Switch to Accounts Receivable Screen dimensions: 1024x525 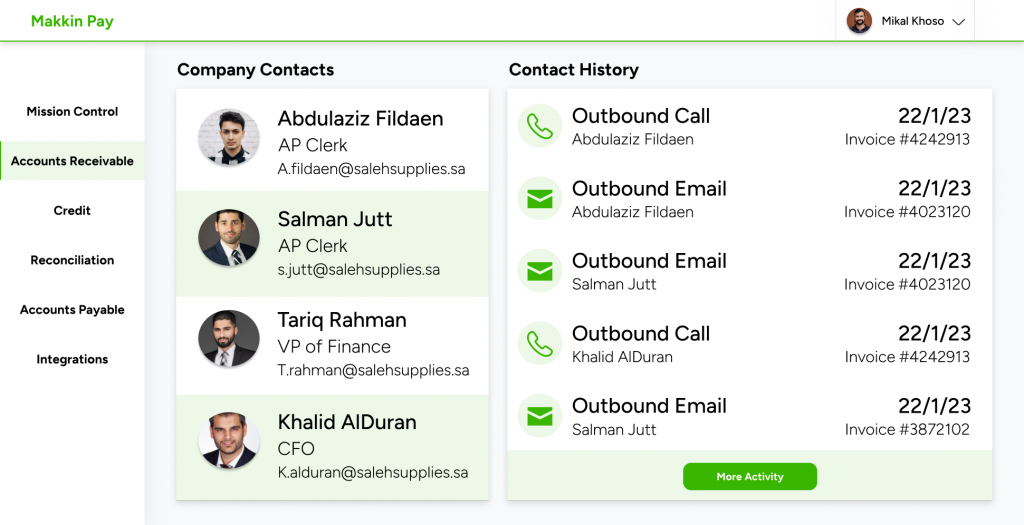point(72,161)
